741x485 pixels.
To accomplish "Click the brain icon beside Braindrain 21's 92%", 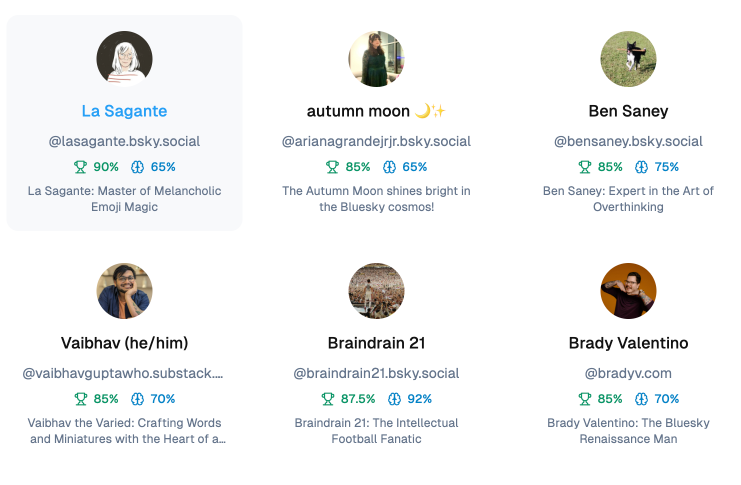I will 394,399.
